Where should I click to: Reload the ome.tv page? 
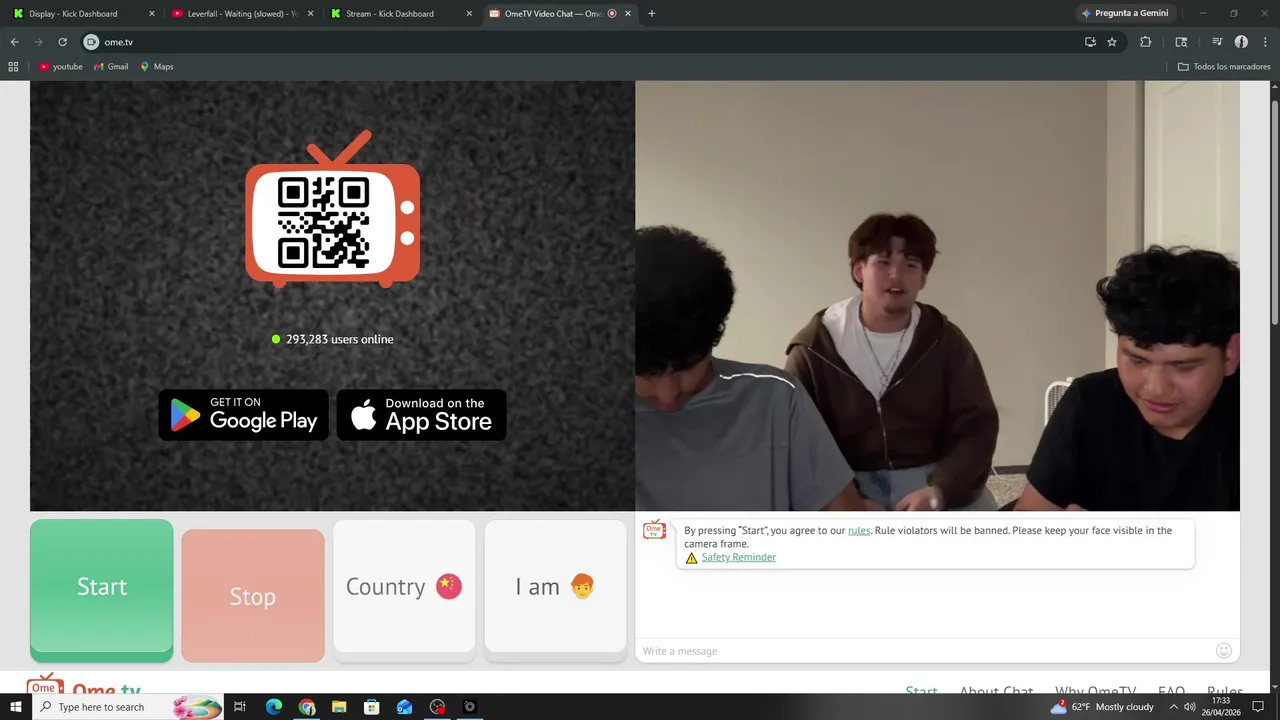pyautogui.click(x=62, y=42)
